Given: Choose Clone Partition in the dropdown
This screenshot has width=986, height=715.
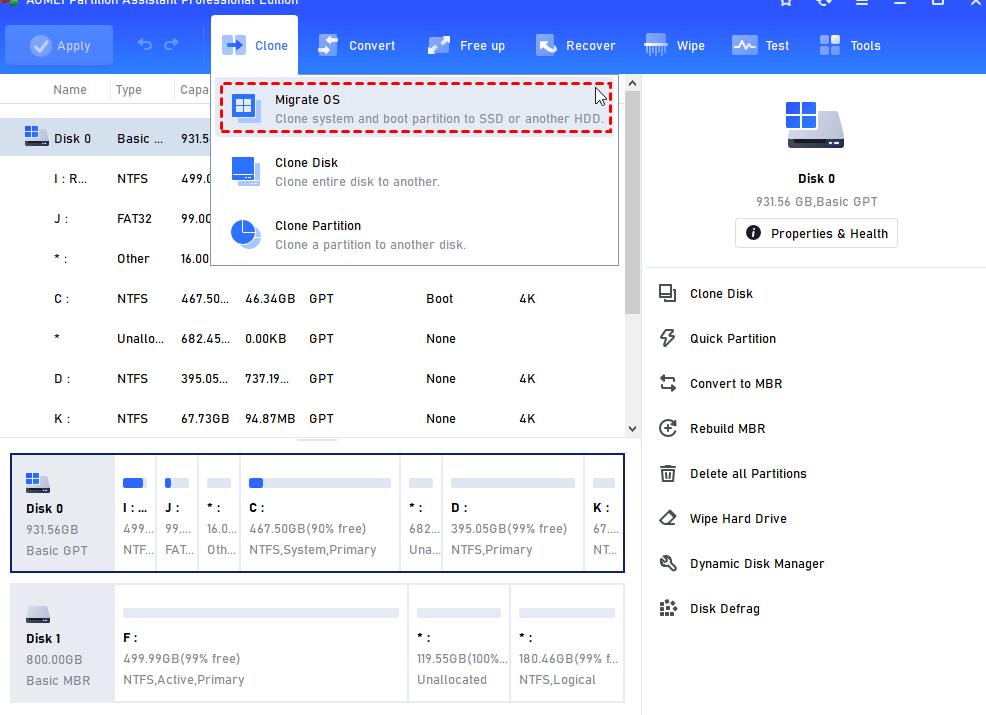Looking at the screenshot, I should point(415,235).
